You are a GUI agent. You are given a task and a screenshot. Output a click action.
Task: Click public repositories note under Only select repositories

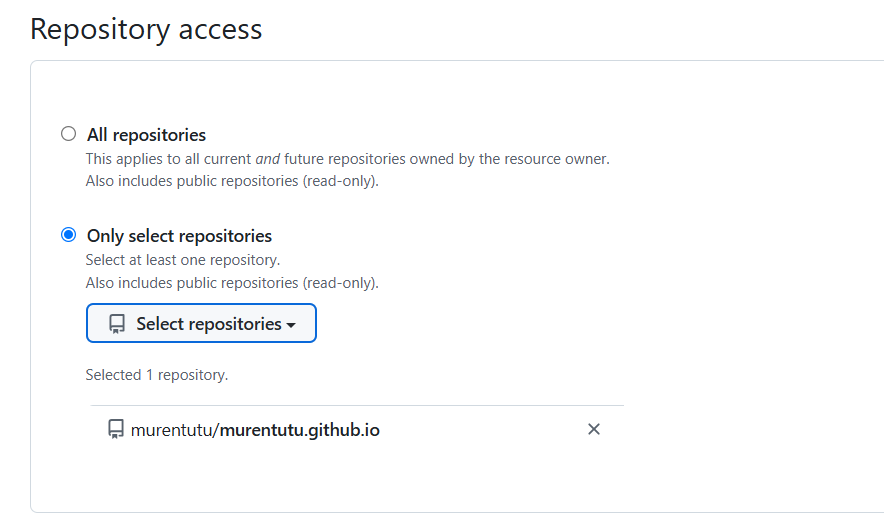232,283
